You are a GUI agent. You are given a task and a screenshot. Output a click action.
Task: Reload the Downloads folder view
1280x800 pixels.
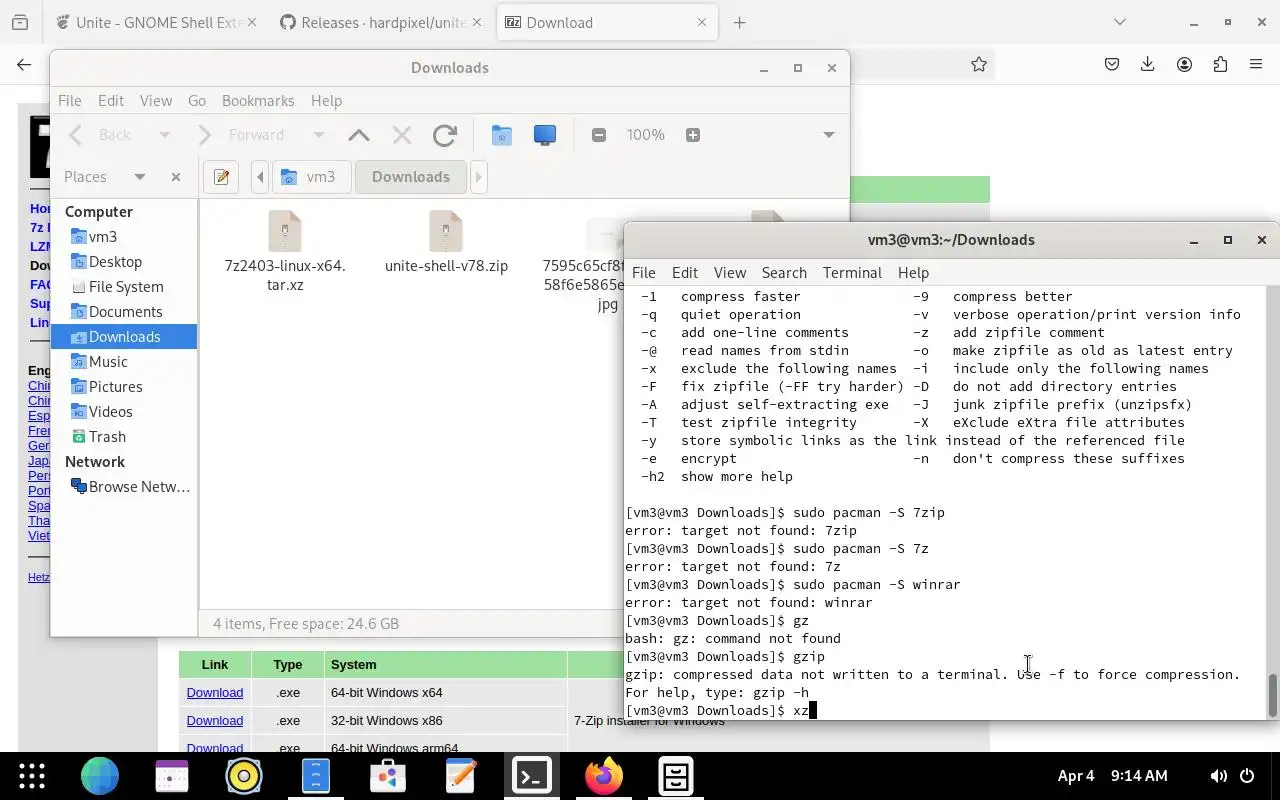[x=445, y=135]
